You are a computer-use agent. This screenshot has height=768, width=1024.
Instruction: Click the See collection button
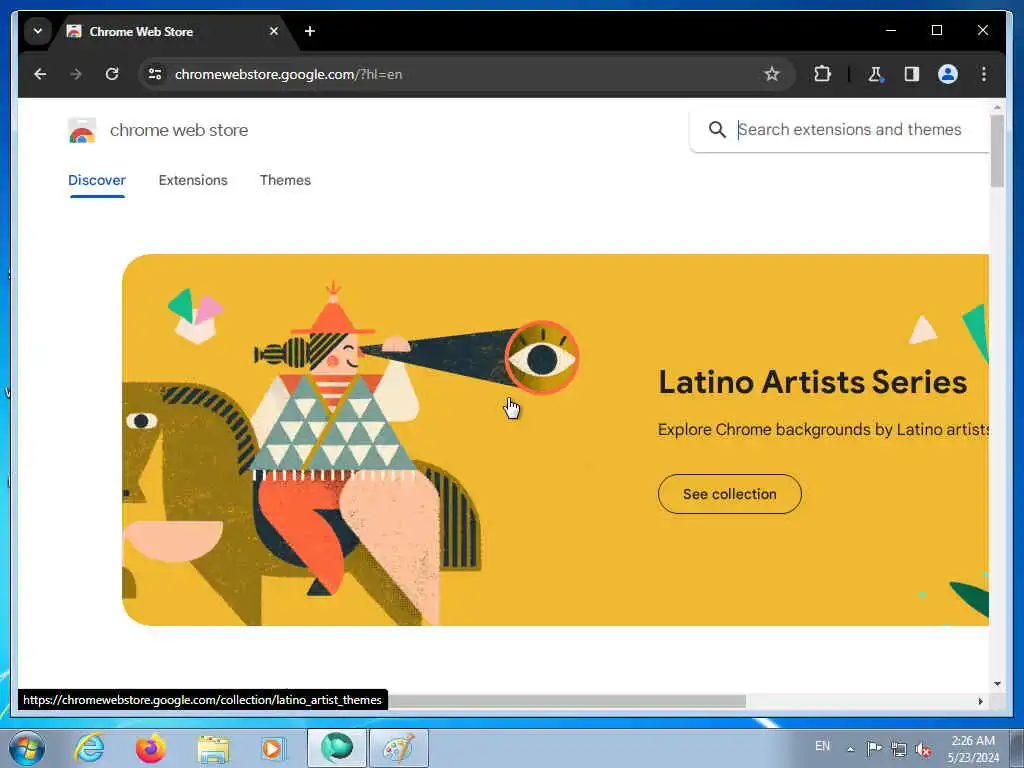(729, 494)
